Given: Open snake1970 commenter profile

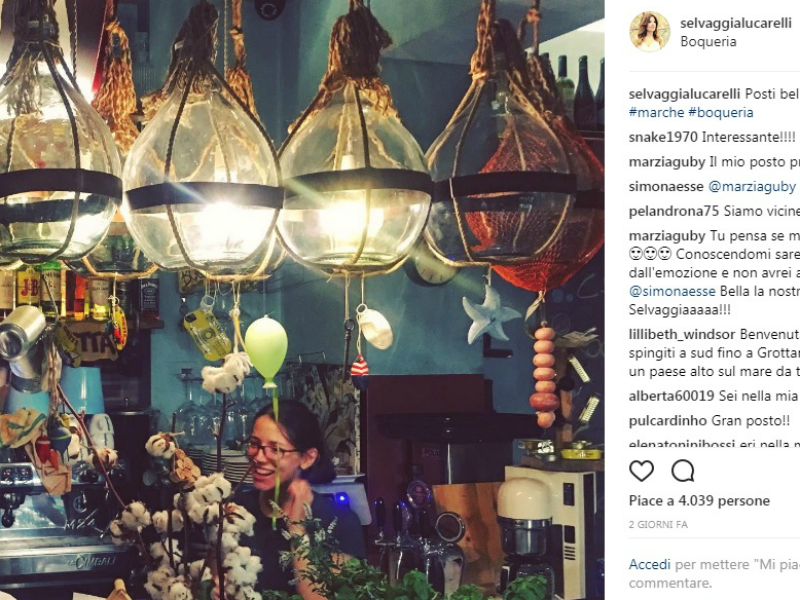Looking at the screenshot, I should 663,137.
